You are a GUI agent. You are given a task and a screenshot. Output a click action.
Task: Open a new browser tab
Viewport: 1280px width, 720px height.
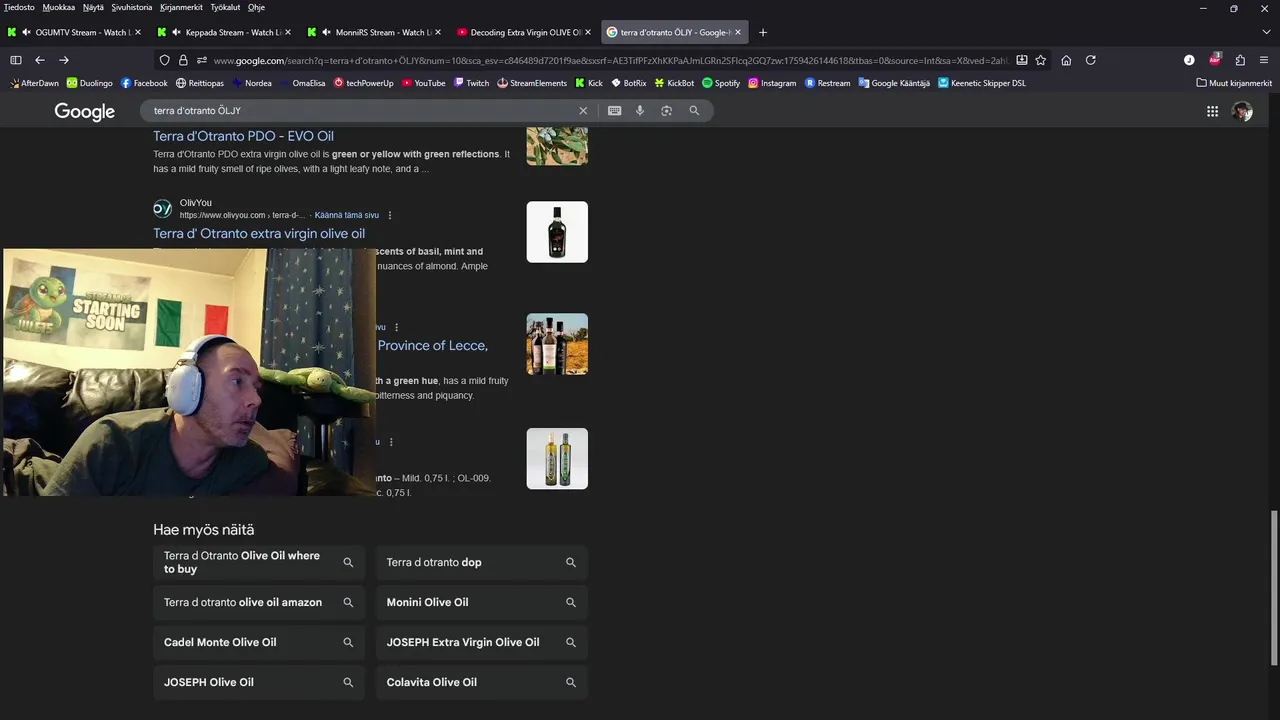763,32
